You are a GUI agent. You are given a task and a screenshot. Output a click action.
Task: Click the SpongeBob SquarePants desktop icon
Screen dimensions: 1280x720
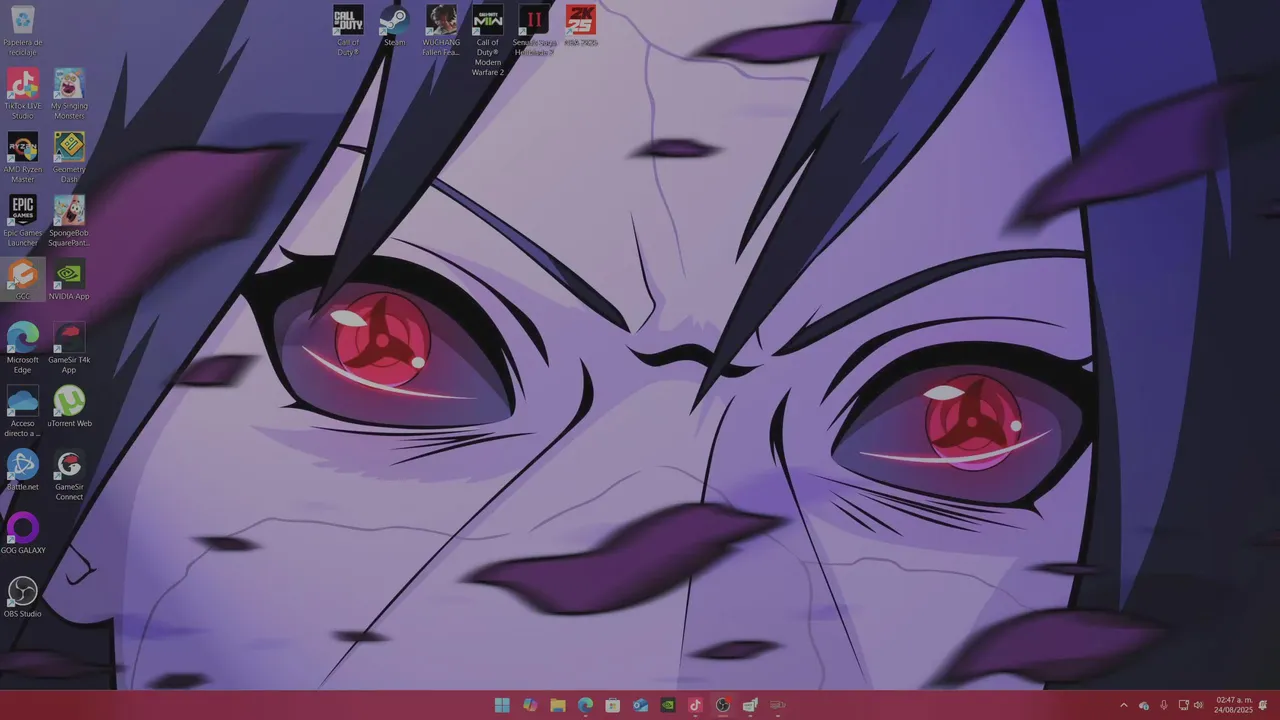(69, 221)
